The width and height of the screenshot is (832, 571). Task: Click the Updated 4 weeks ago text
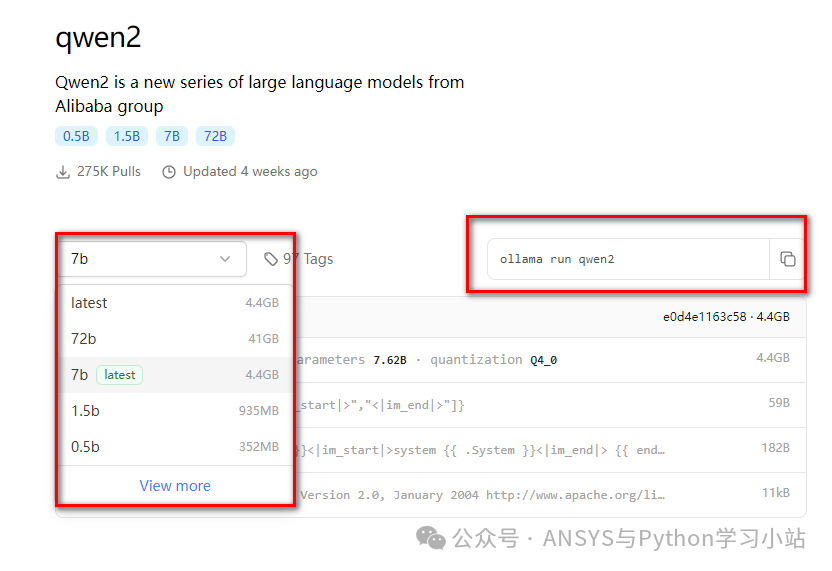(250, 171)
